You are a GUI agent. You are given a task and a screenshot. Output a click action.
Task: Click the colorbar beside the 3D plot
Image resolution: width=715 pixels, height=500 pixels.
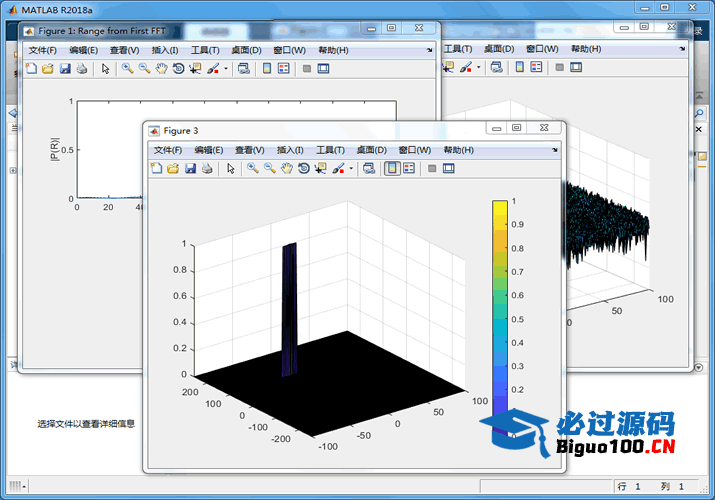(499, 300)
